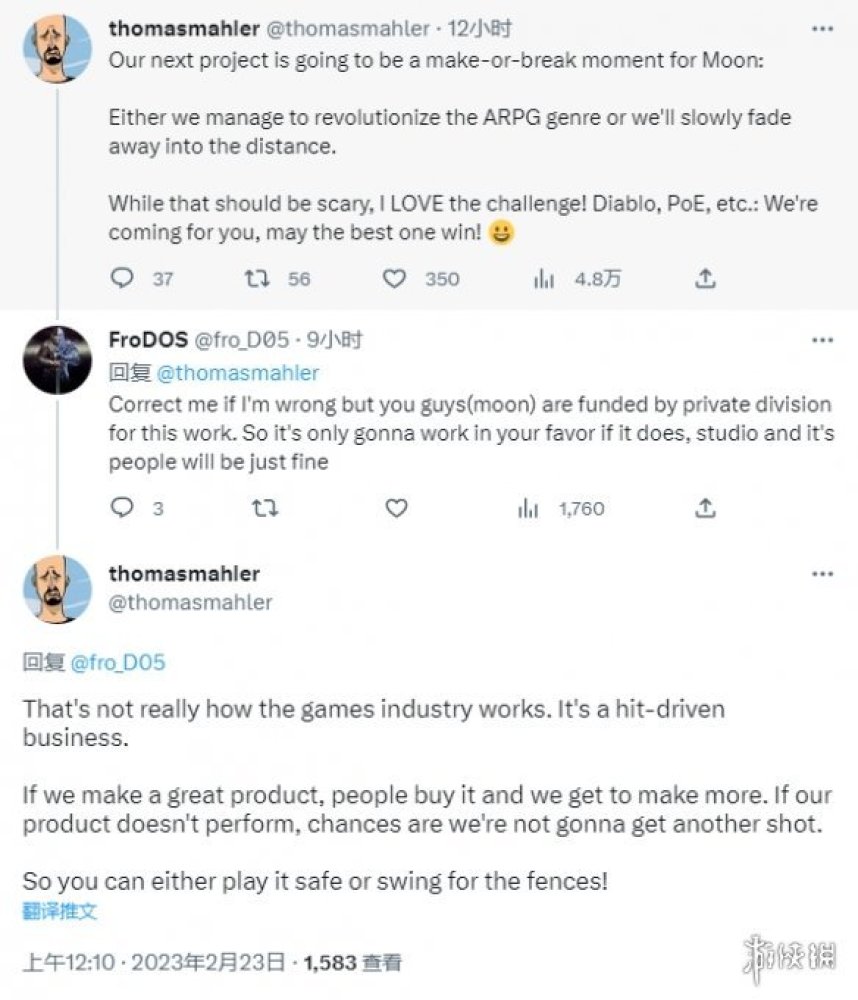
Task: Click the @thomasmahler mention in FroDOS's reply
Action: [238, 373]
